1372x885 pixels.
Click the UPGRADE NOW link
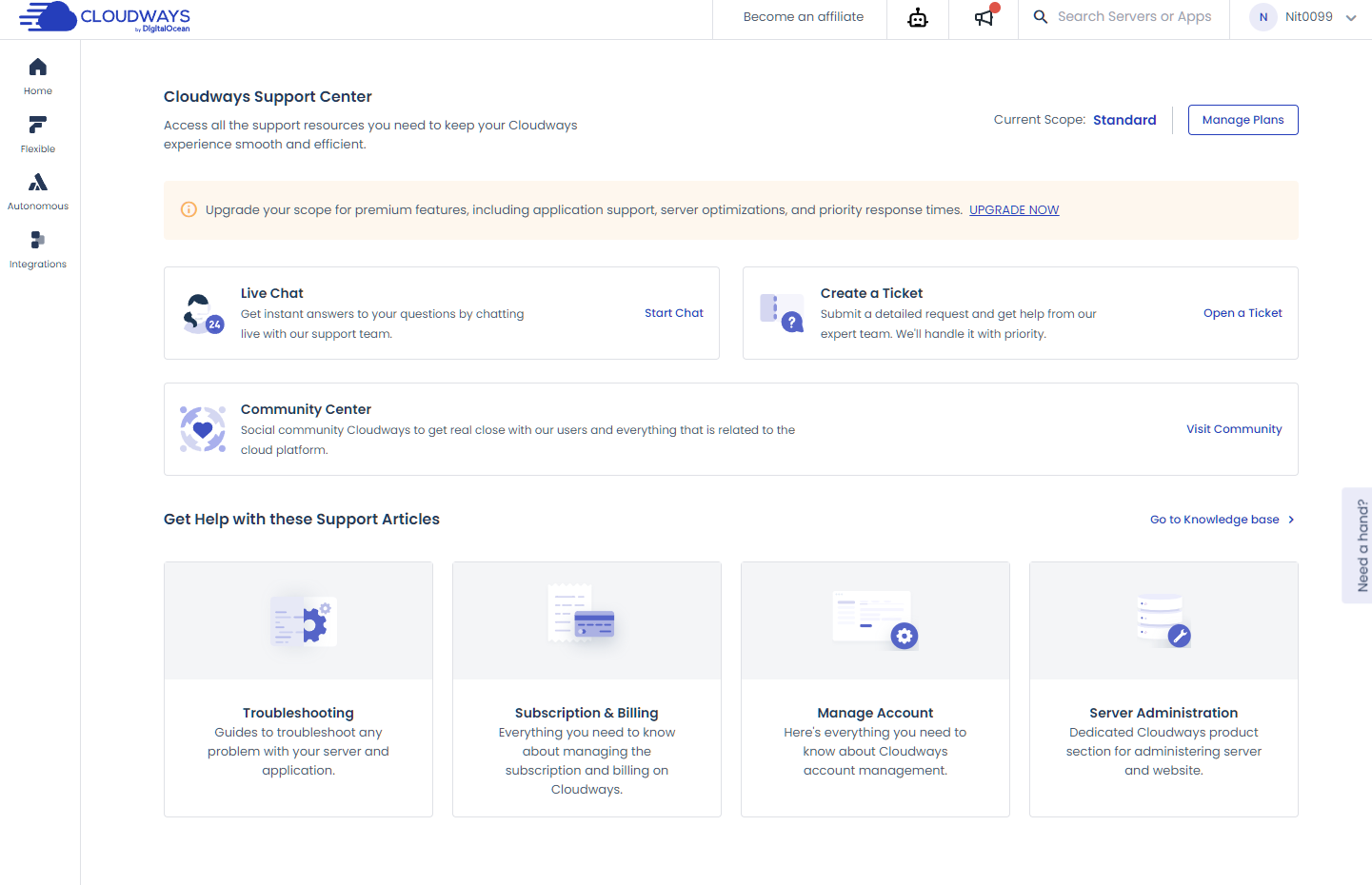(x=1014, y=210)
